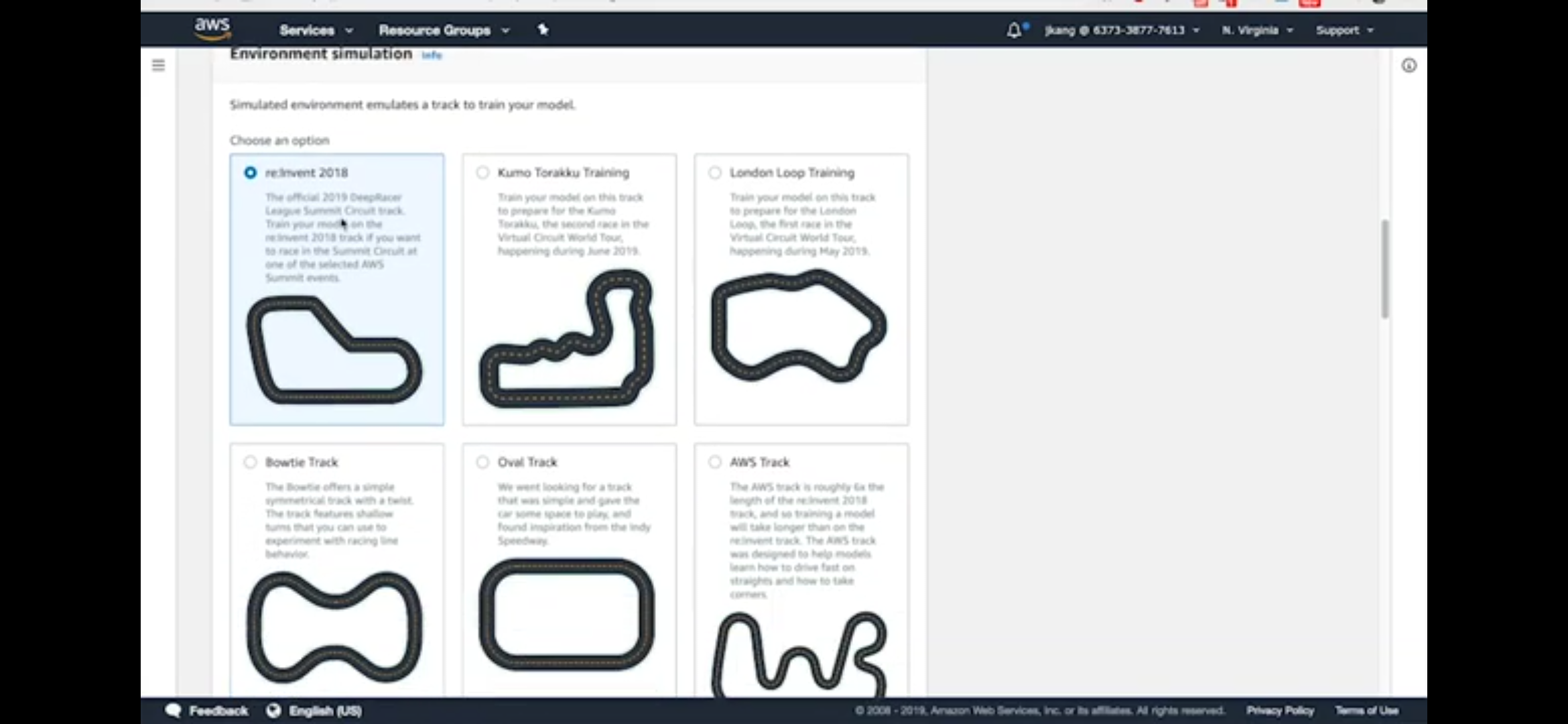Click the 'Environment simulation' heading
This screenshot has height=724, width=1568.
tap(321, 54)
